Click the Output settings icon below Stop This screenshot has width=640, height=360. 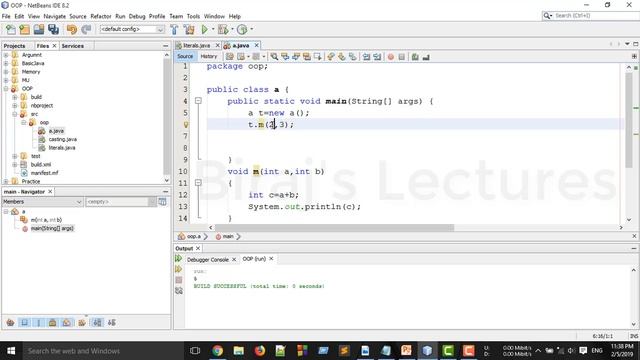[x=179, y=291]
